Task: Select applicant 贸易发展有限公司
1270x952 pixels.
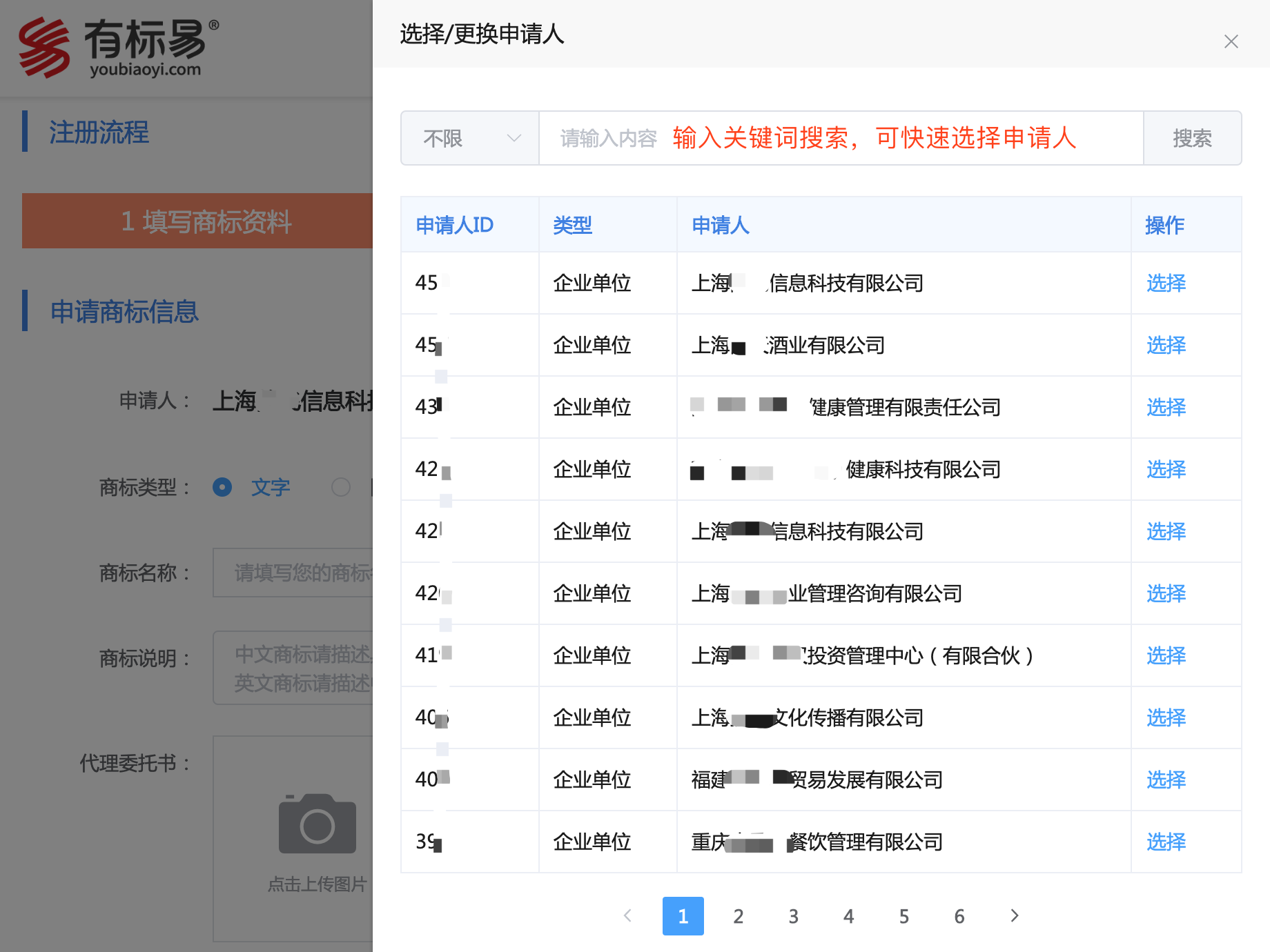Action: point(1166,780)
